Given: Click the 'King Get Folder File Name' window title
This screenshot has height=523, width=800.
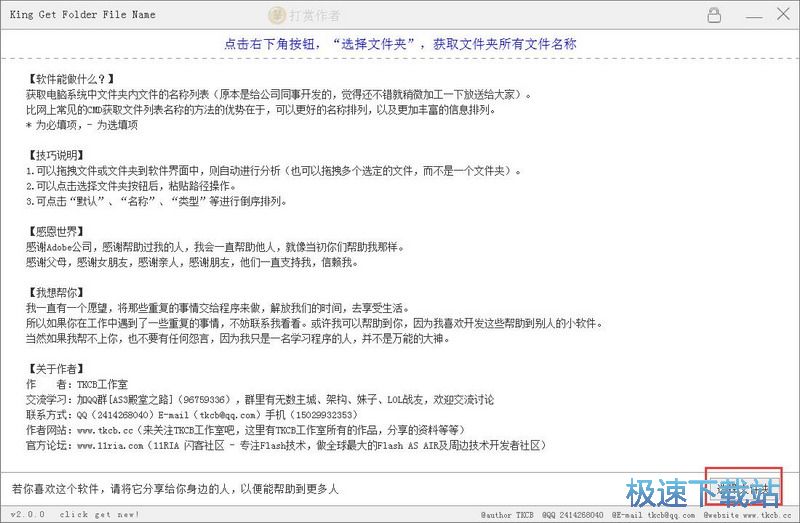Looking at the screenshot, I should [x=82, y=15].
